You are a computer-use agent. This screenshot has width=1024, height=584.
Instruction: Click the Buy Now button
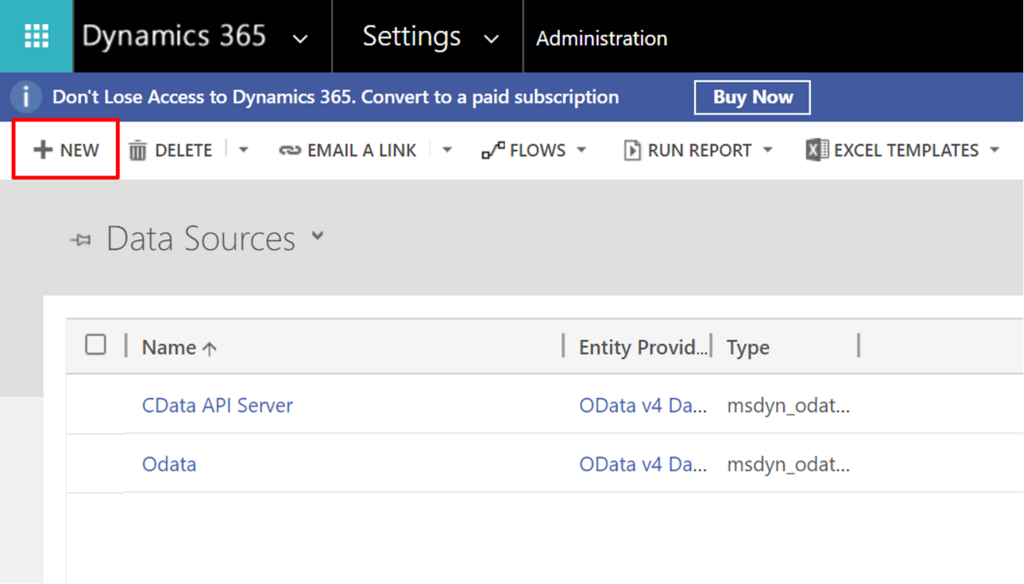coord(752,97)
